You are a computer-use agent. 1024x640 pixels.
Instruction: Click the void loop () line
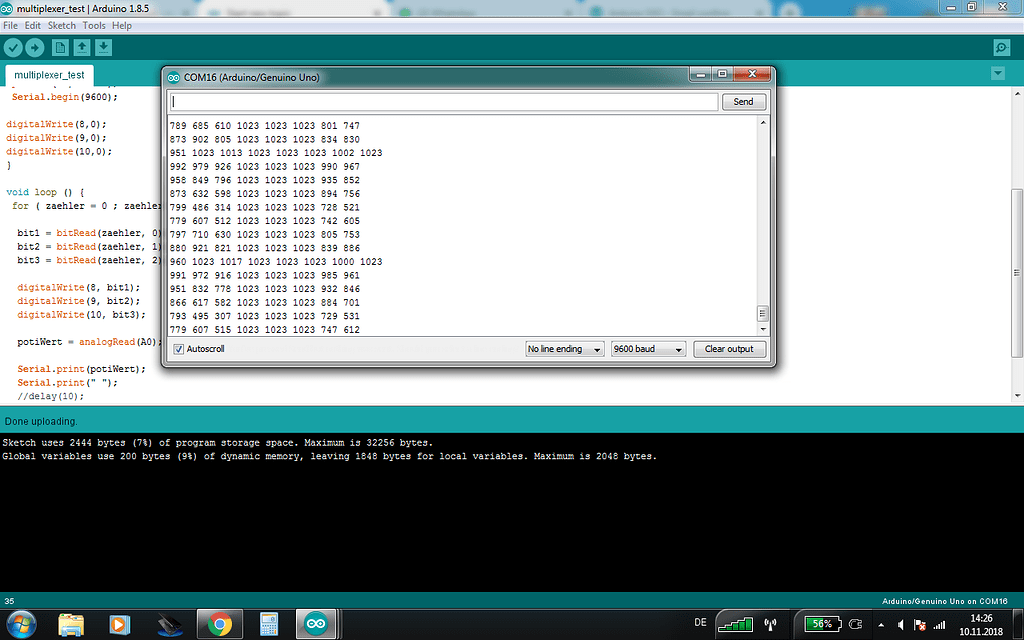pos(45,192)
